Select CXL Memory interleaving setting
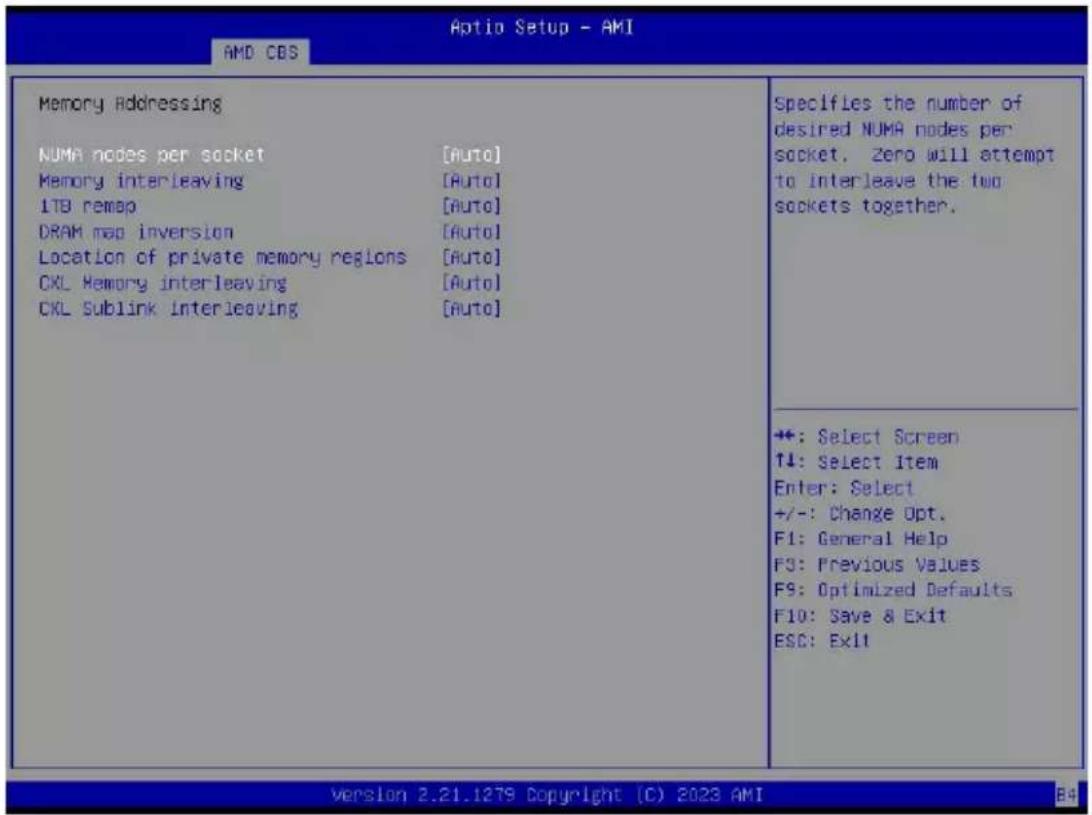This screenshot has height=815, width=1092. click(163, 283)
